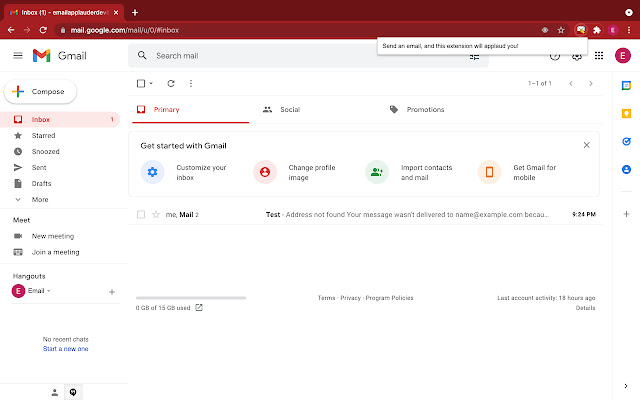
Task: Hide side panel chevron at bottom right
Action: click(626, 386)
